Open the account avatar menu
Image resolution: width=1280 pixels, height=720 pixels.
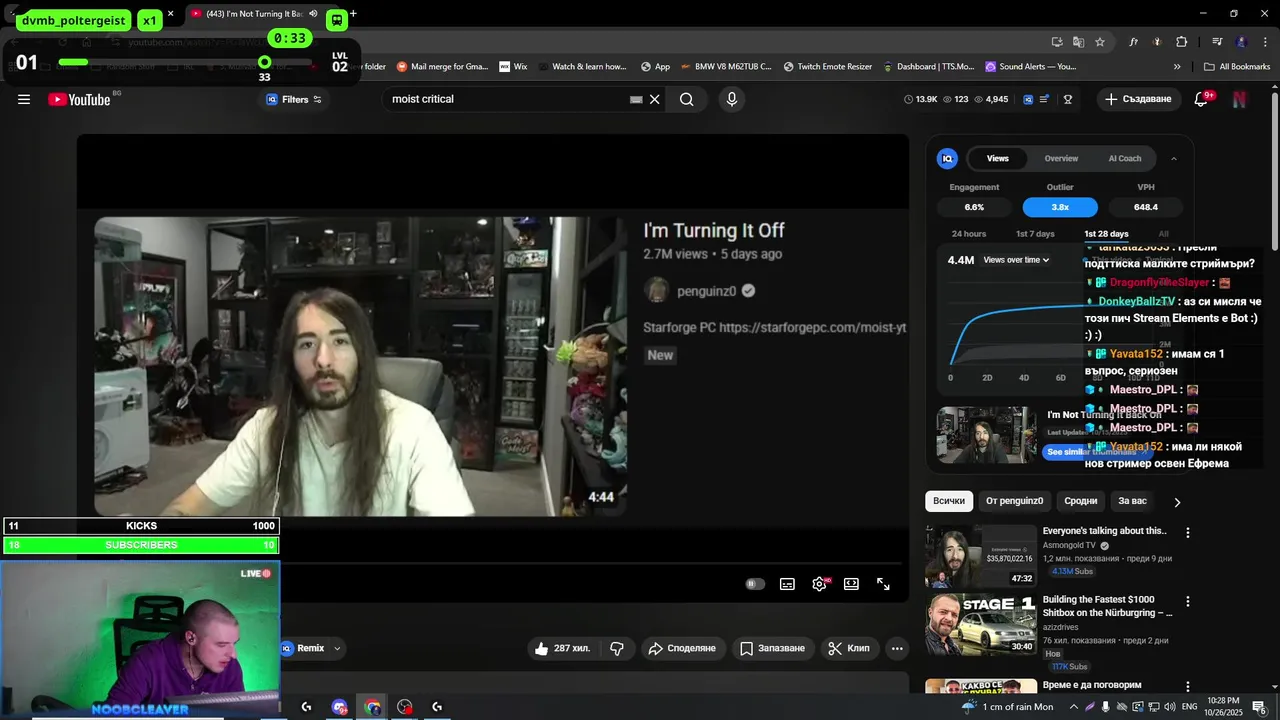click(1240, 99)
